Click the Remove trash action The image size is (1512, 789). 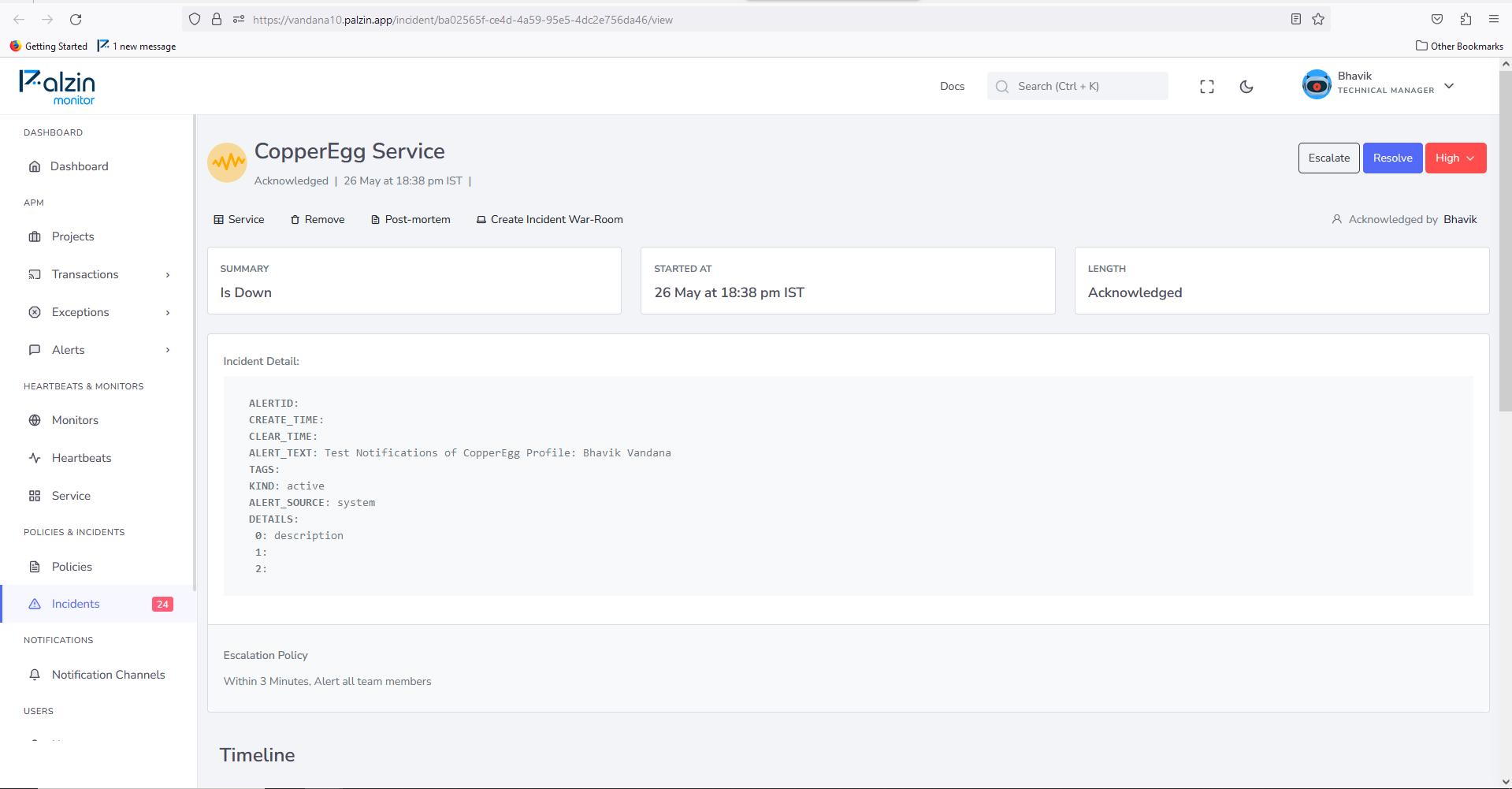318,220
